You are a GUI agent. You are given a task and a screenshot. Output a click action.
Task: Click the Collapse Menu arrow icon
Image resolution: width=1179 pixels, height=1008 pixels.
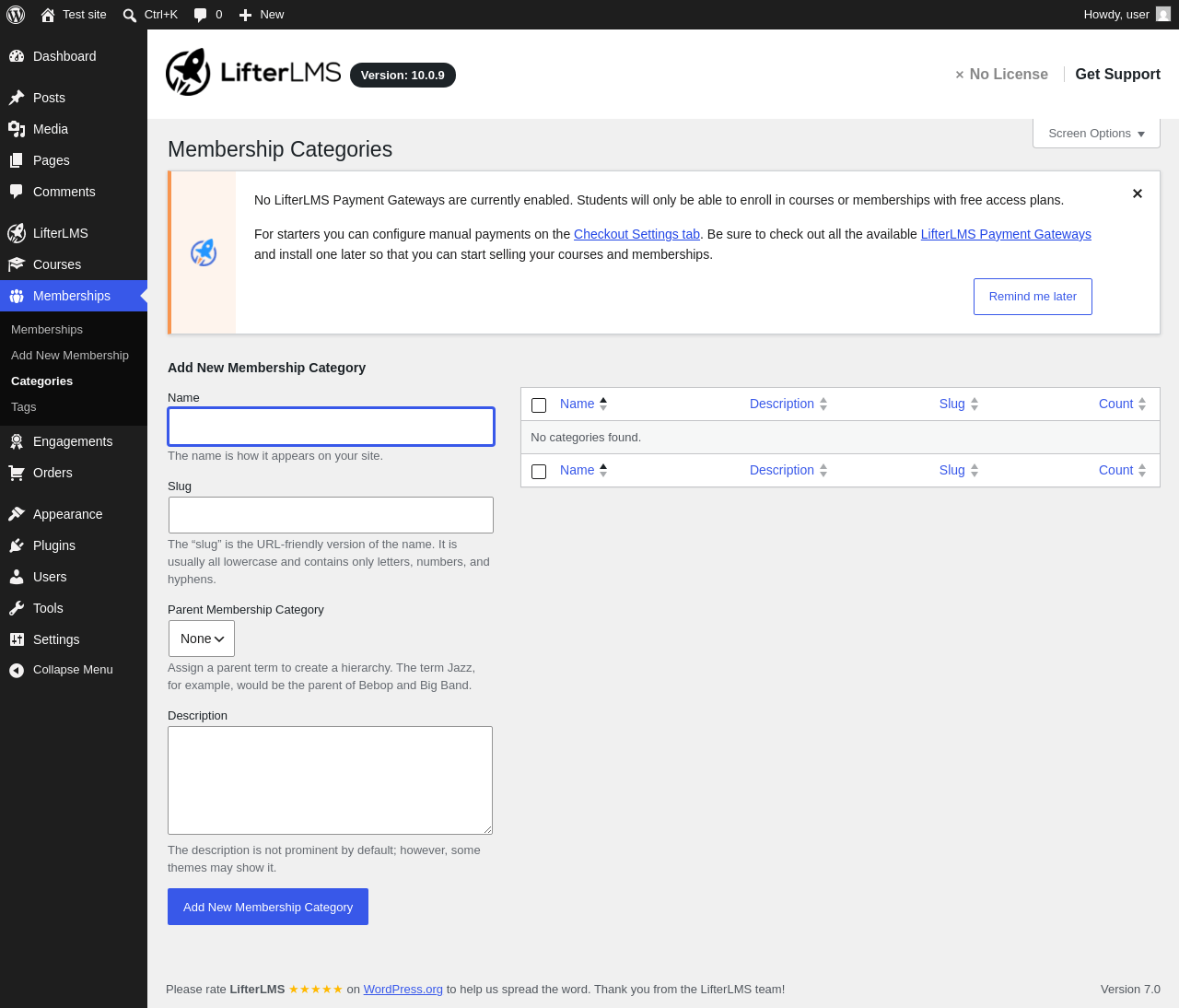coord(17,670)
